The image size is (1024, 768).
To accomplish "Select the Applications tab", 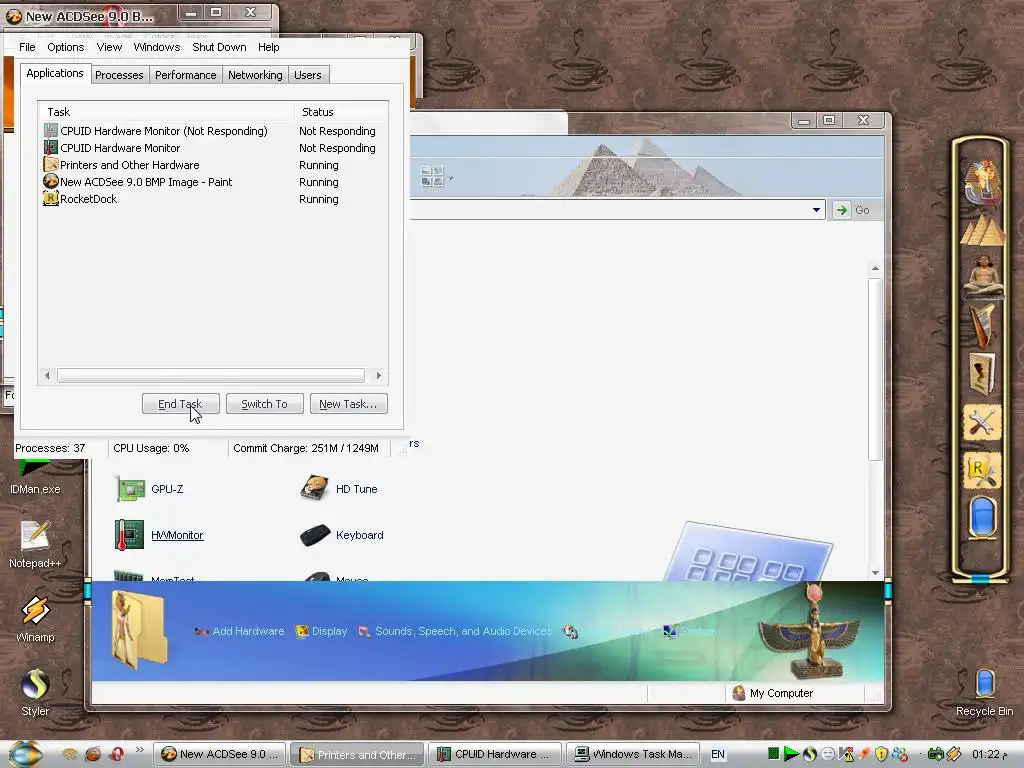I will 55,73.
